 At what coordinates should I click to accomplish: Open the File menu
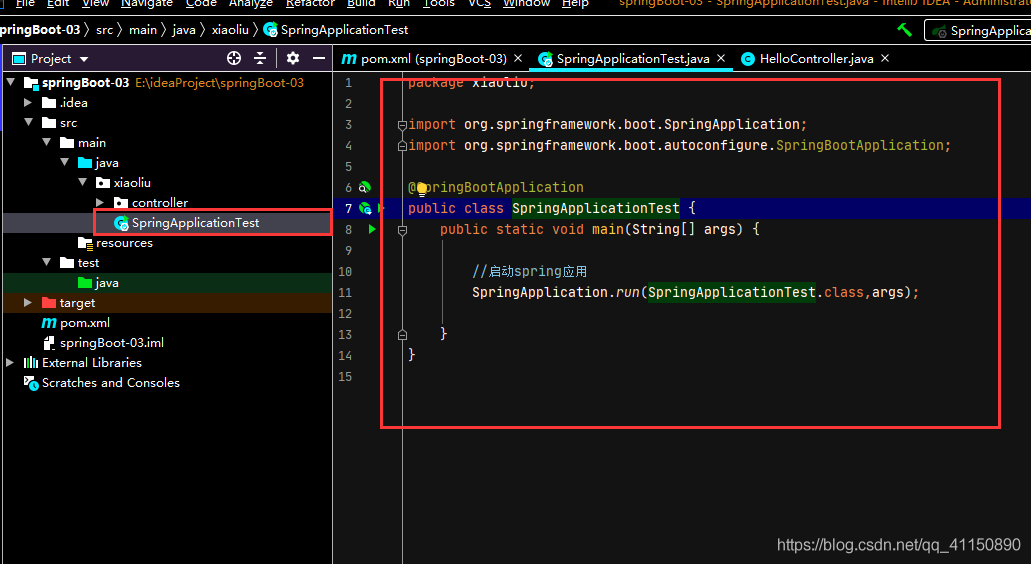coord(26,3)
